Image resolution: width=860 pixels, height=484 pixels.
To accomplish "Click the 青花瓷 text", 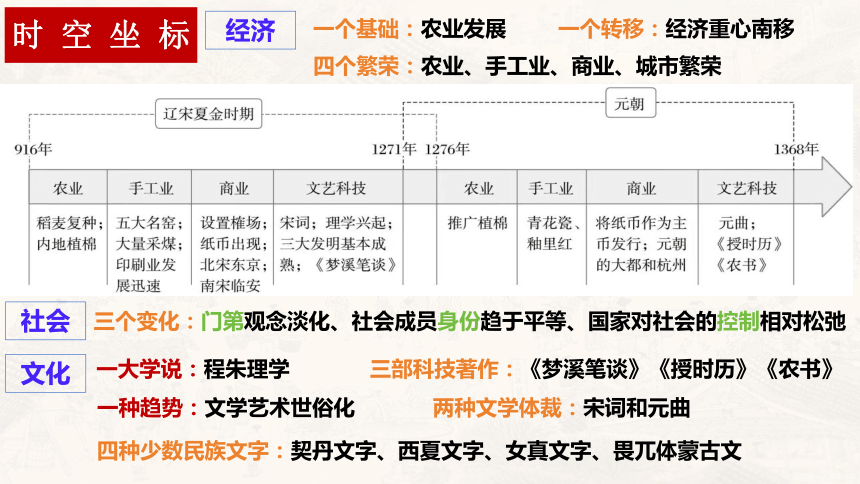I will pos(549,223).
